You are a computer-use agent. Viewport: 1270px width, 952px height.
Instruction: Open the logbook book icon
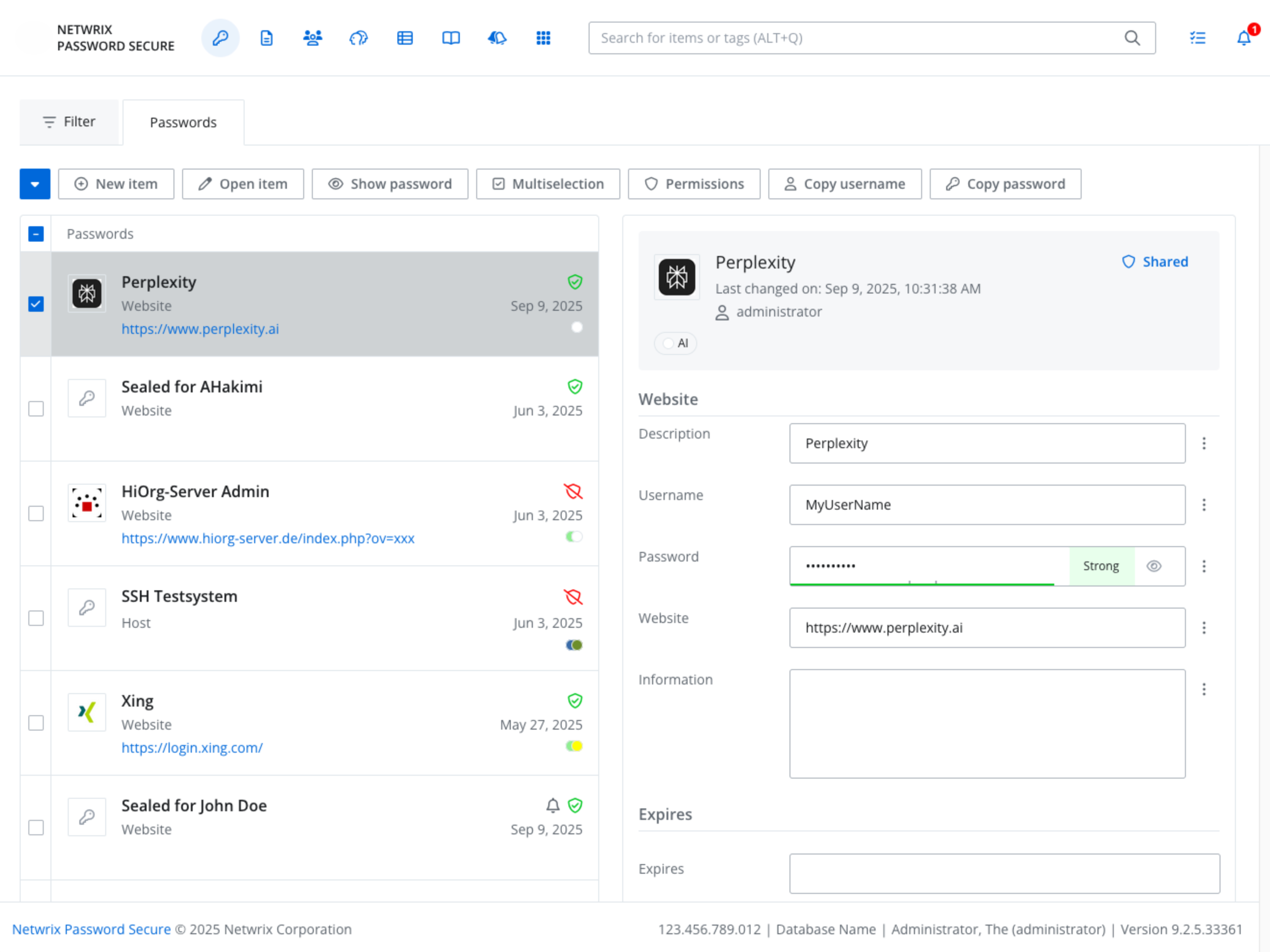pyautogui.click(x=451, y=38)
